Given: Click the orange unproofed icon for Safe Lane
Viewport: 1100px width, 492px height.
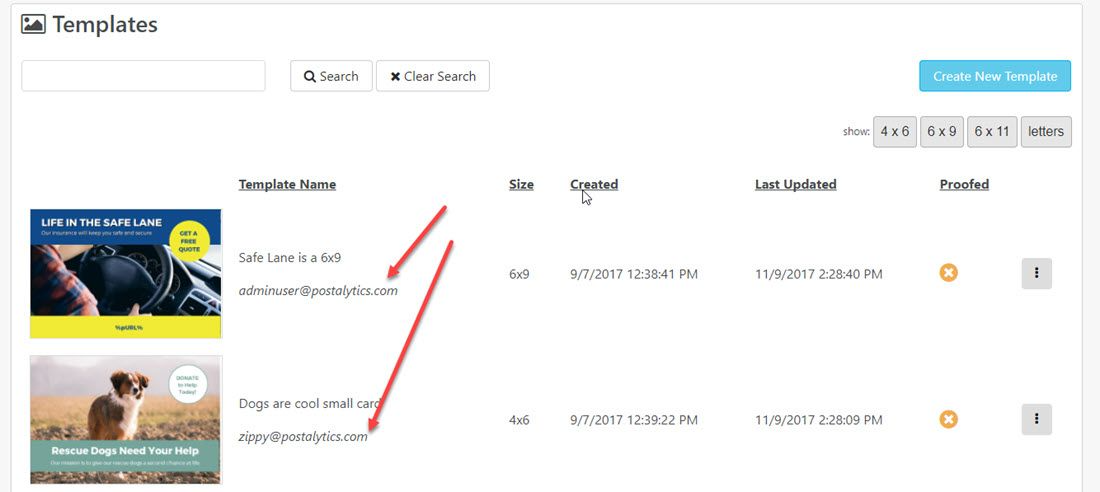Looking at the screenshot, I should [x=948, y=272].
